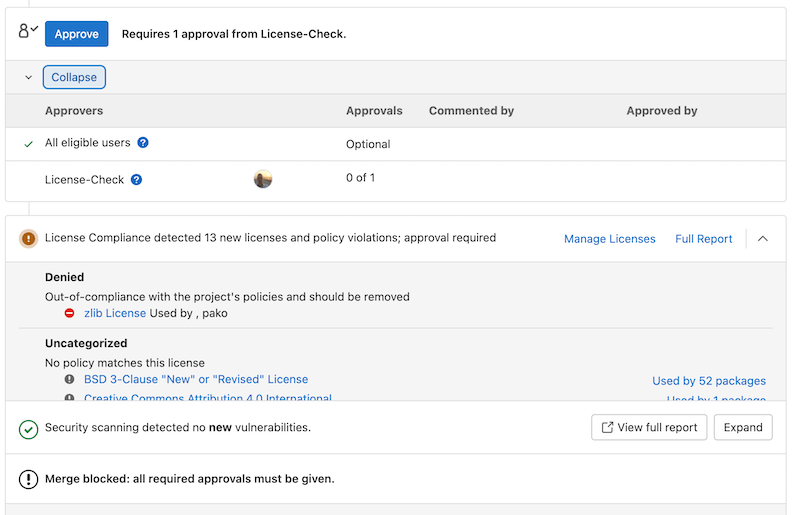Image resolution: width=798 pixels, height=515 pixels.
Task: Click the Merge blocked alert icon
Action: coord(28,479)
